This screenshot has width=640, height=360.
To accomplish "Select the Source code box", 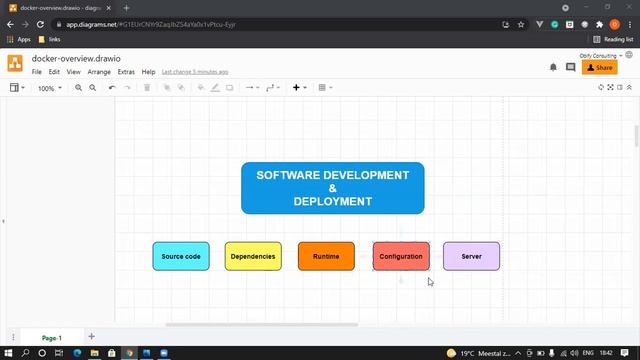I will pos(181,256).
